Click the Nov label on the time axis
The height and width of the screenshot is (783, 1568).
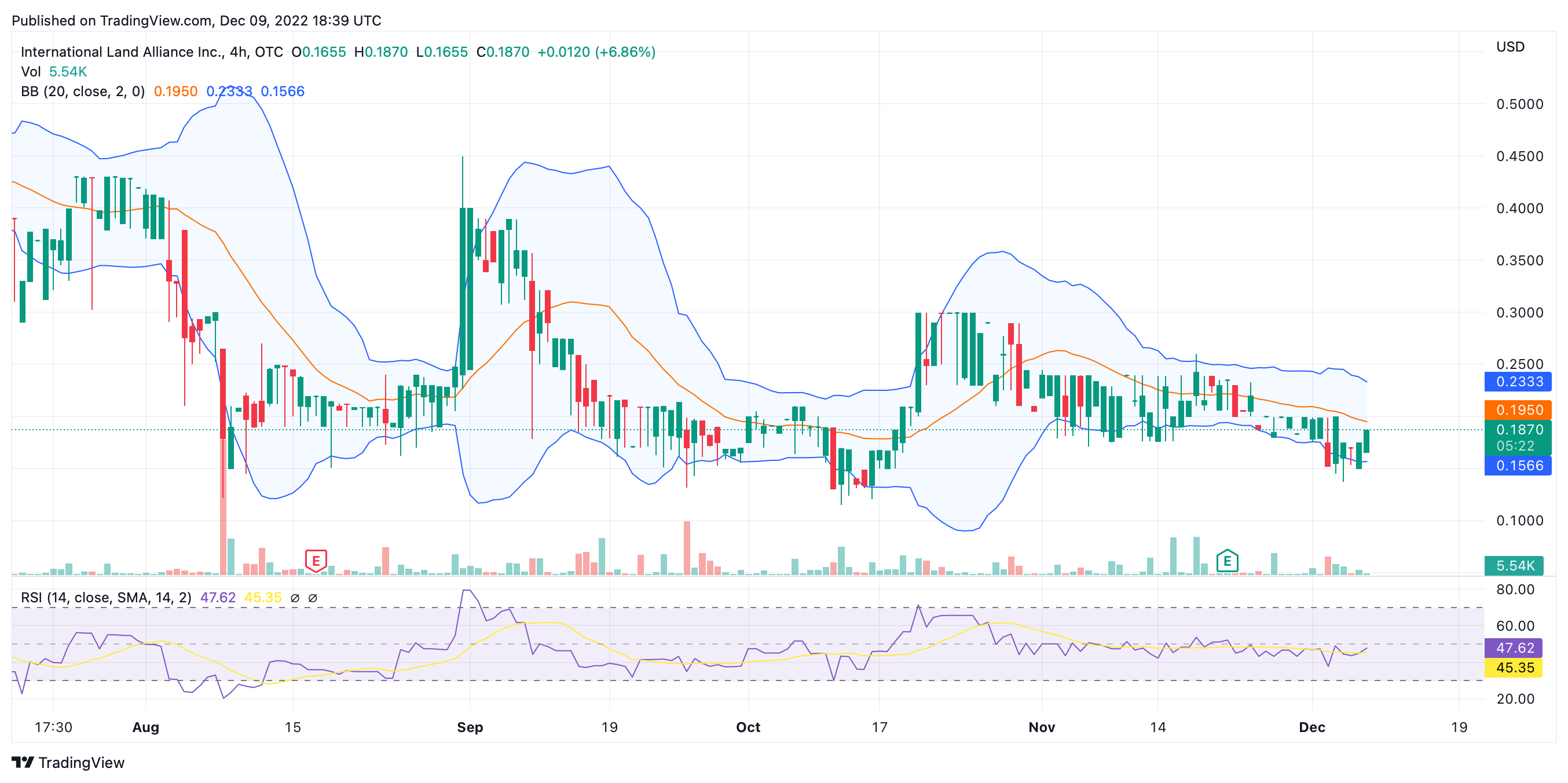(x=1042, y=727)
